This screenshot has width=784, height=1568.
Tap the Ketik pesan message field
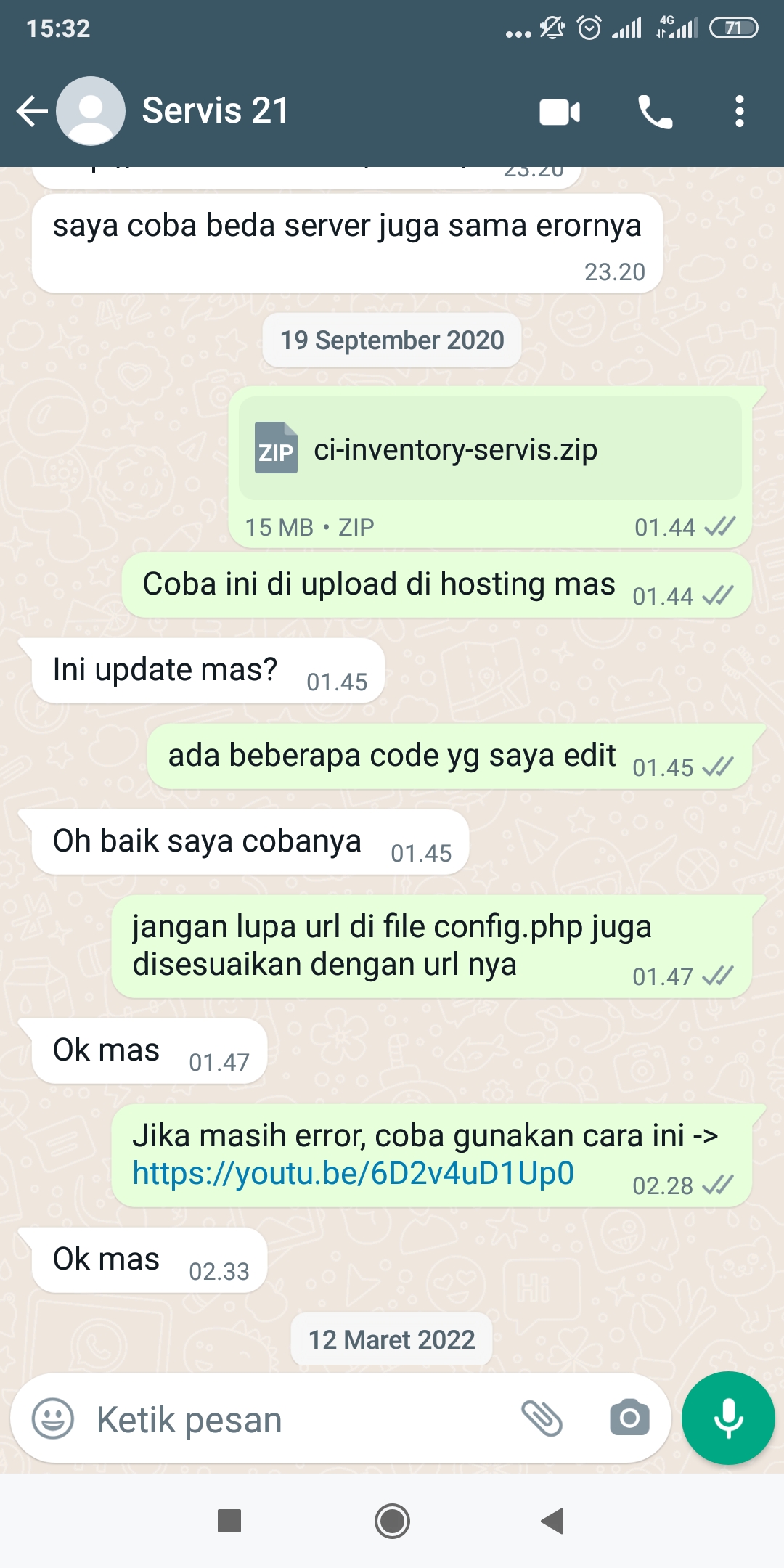tap(298, 1419)
